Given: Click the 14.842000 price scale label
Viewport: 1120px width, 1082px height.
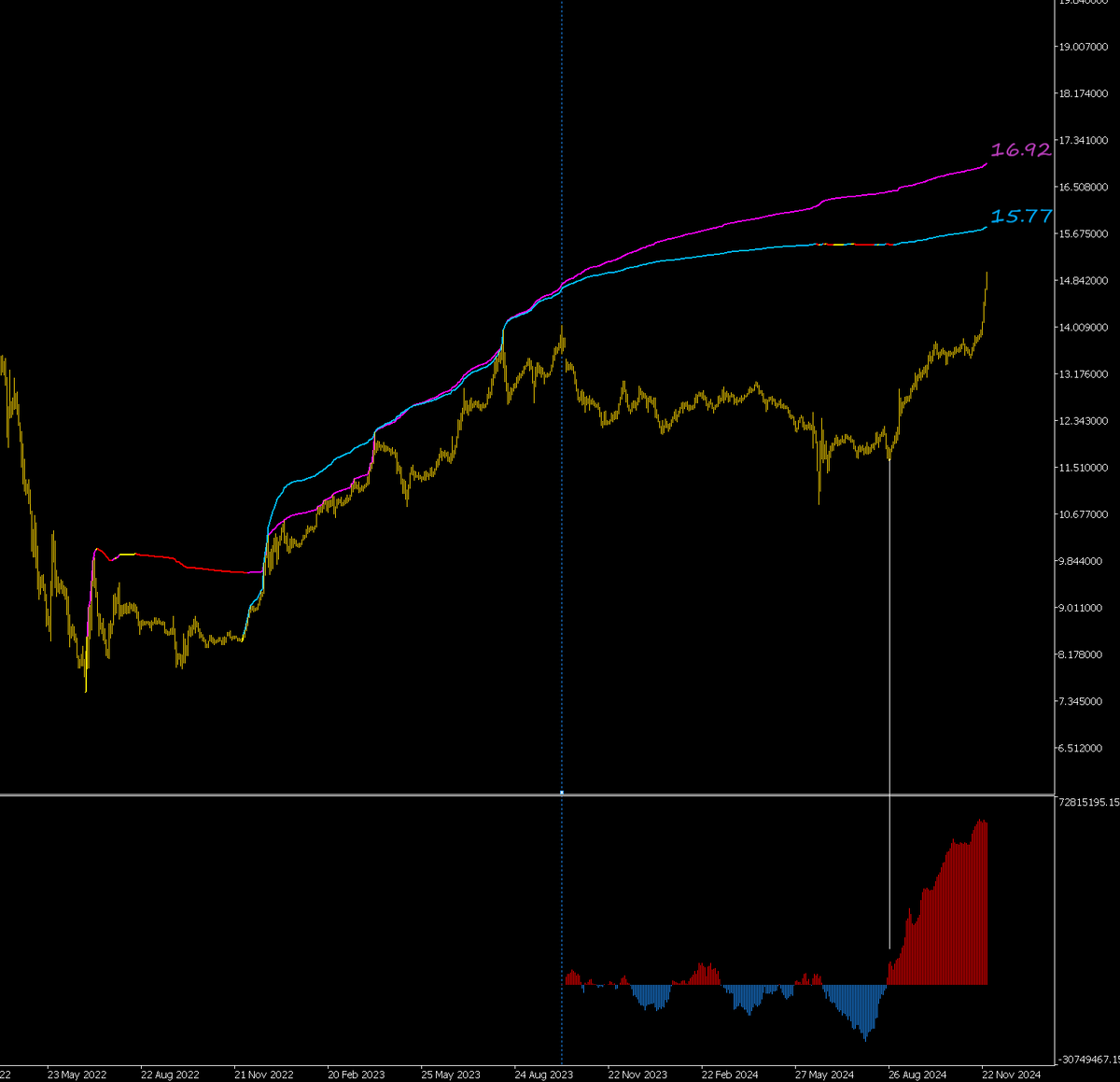Looking at the screenshot, I should click(1083, 280).
